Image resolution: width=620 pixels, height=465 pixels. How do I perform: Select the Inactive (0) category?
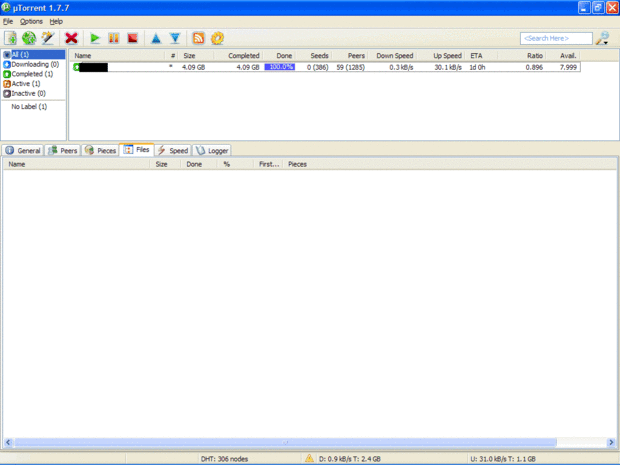[x=25, y=93]
